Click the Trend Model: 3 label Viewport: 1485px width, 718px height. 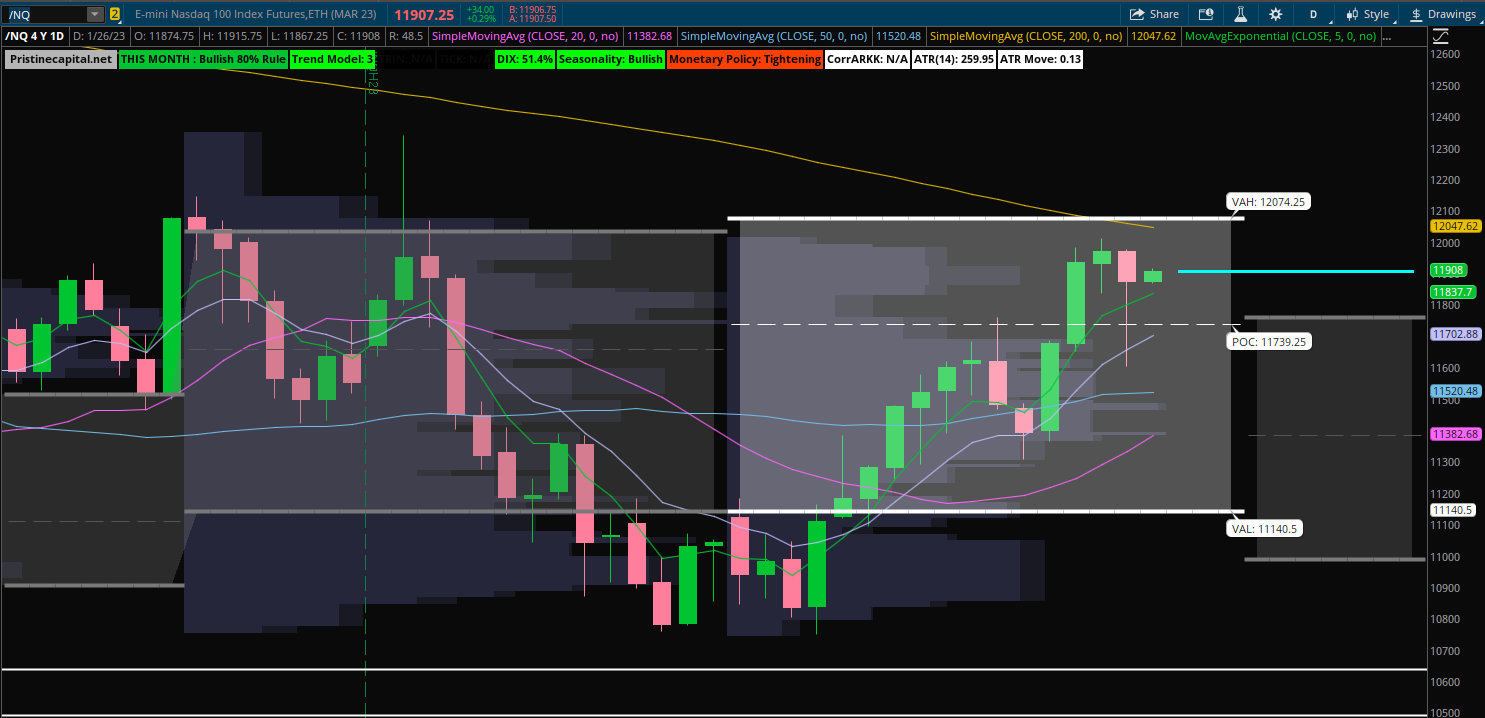[x=333, y=59]
